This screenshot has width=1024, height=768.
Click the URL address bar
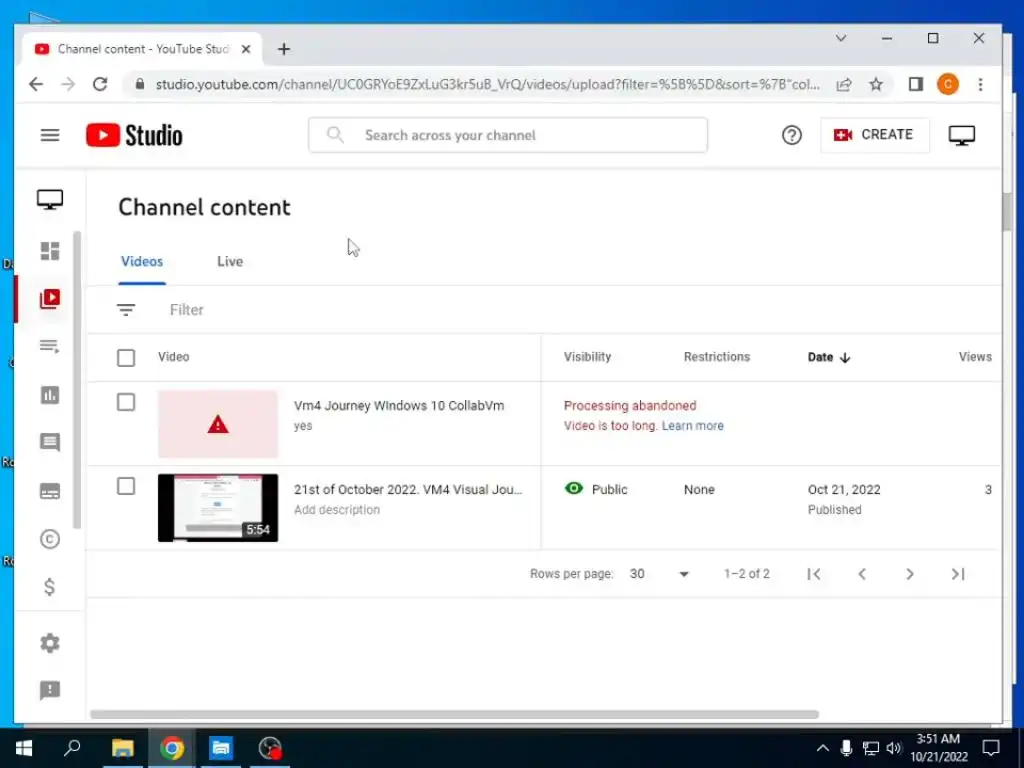(x=487, y=84)
